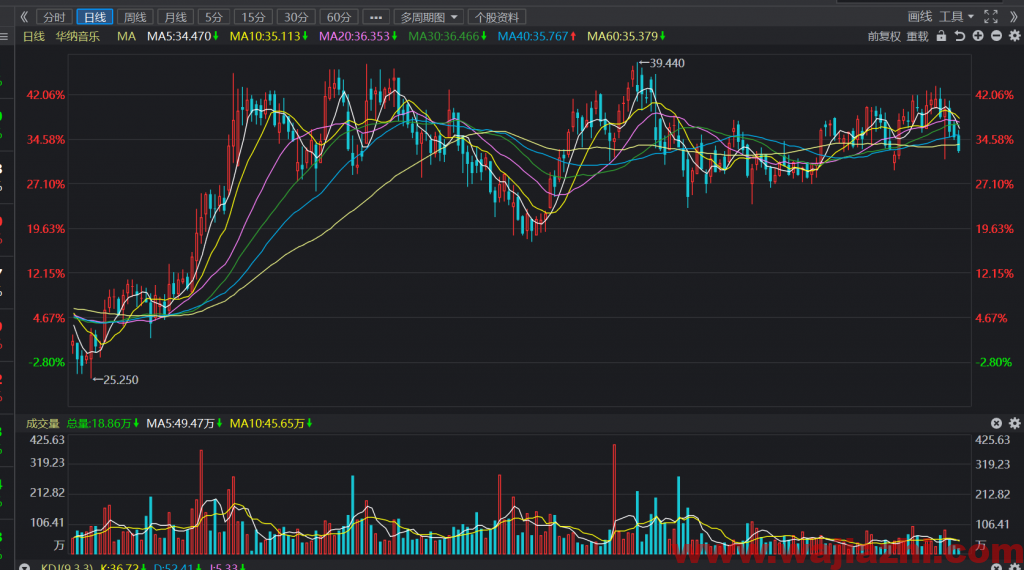
Task: Open volume panel settings gear
Action: coord(1014,424)
